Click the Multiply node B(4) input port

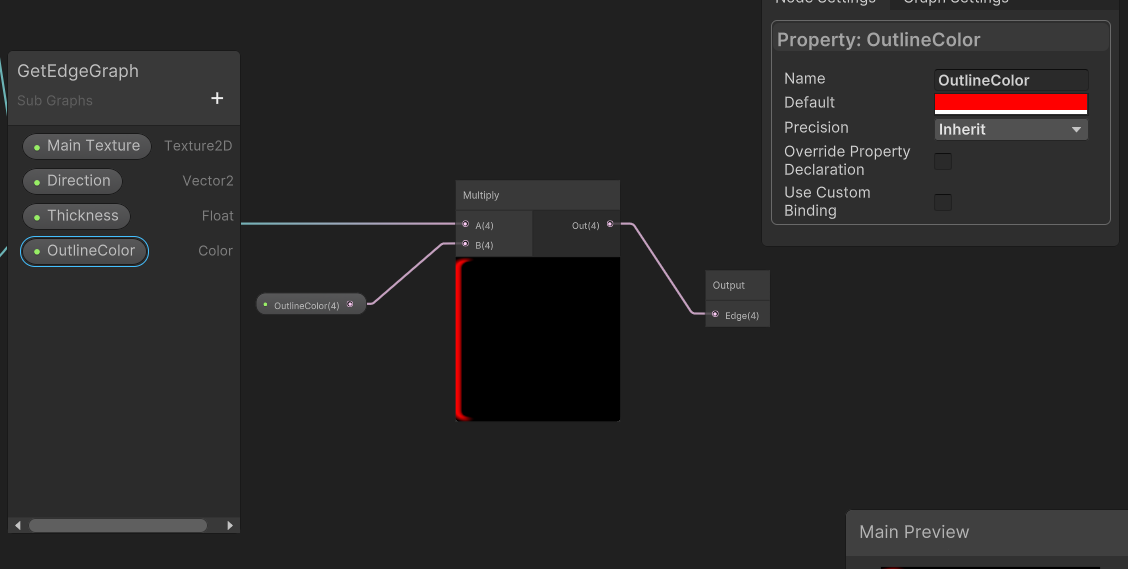(465, 244)
